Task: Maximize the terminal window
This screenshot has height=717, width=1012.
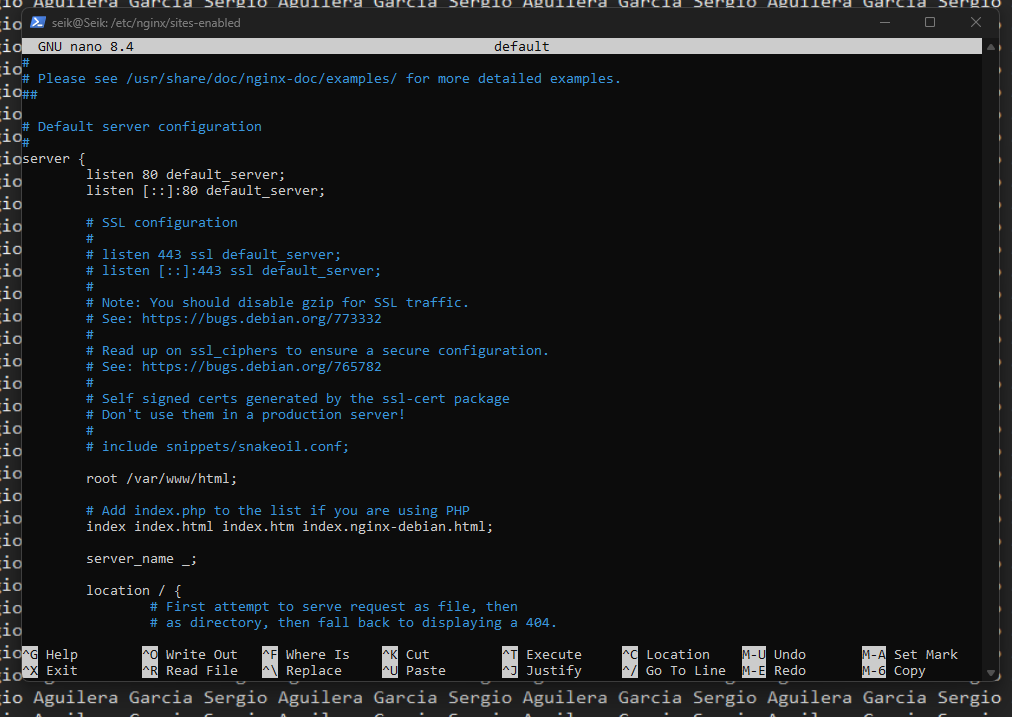Action: (x=929, y=22)
